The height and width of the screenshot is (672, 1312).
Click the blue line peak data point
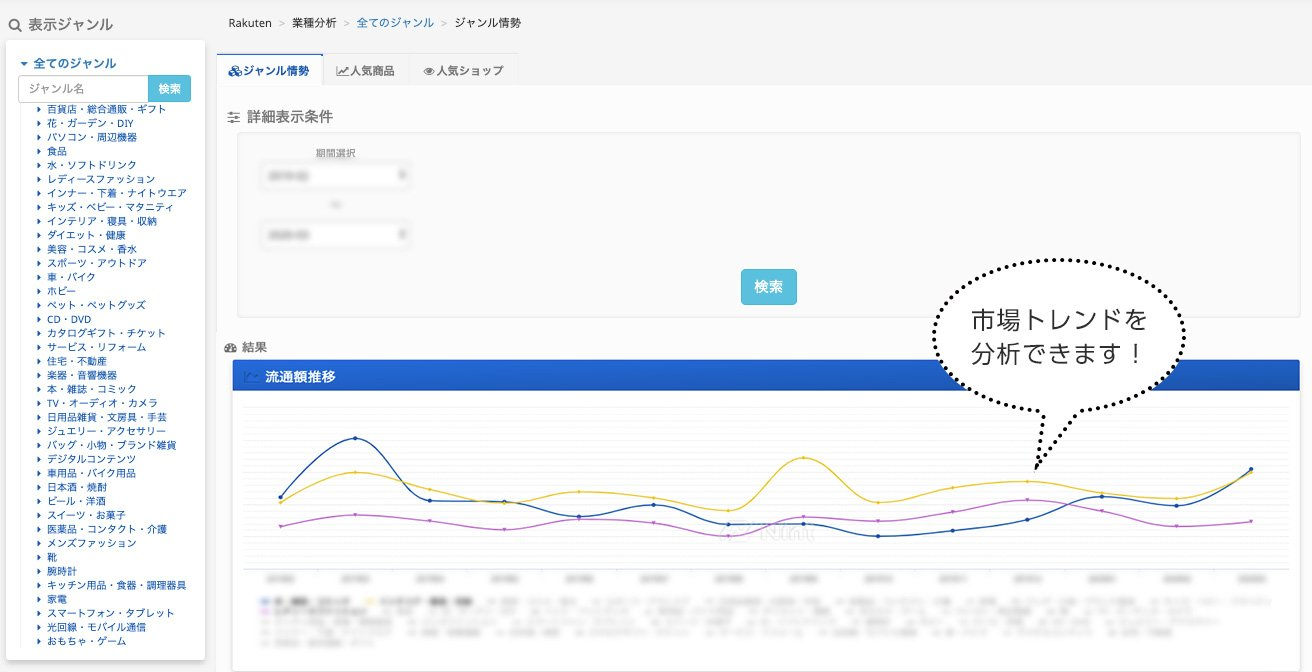[356, 438]
